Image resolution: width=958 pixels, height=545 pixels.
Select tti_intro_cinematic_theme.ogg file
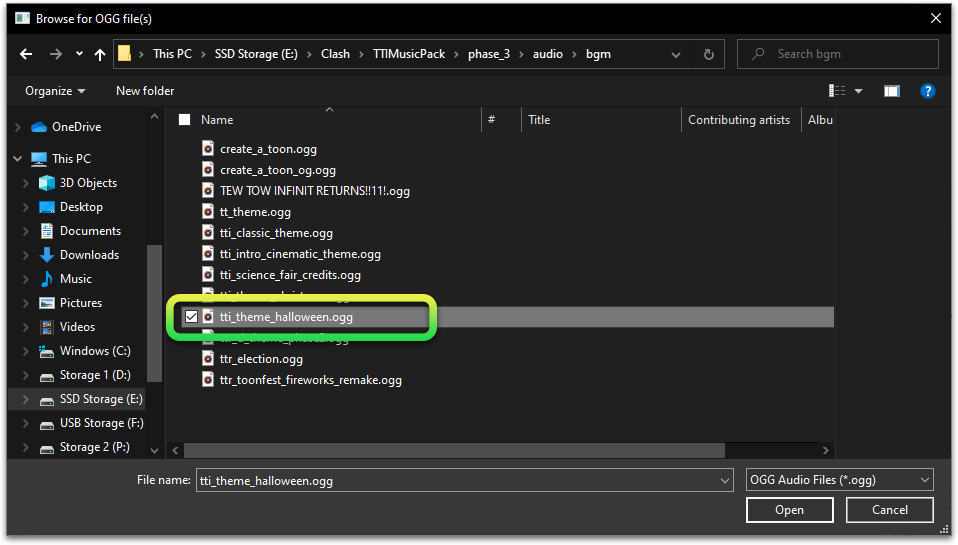tap(300, 254)
